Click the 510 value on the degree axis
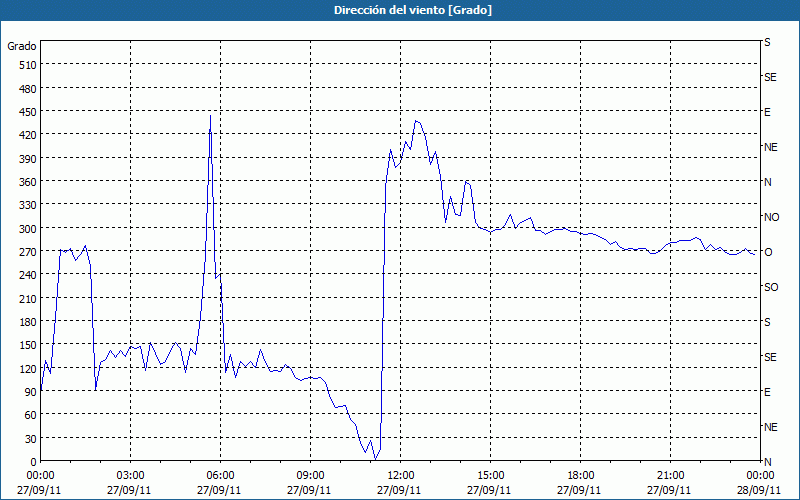Screen dimensions: 800x500 (28, 65)
